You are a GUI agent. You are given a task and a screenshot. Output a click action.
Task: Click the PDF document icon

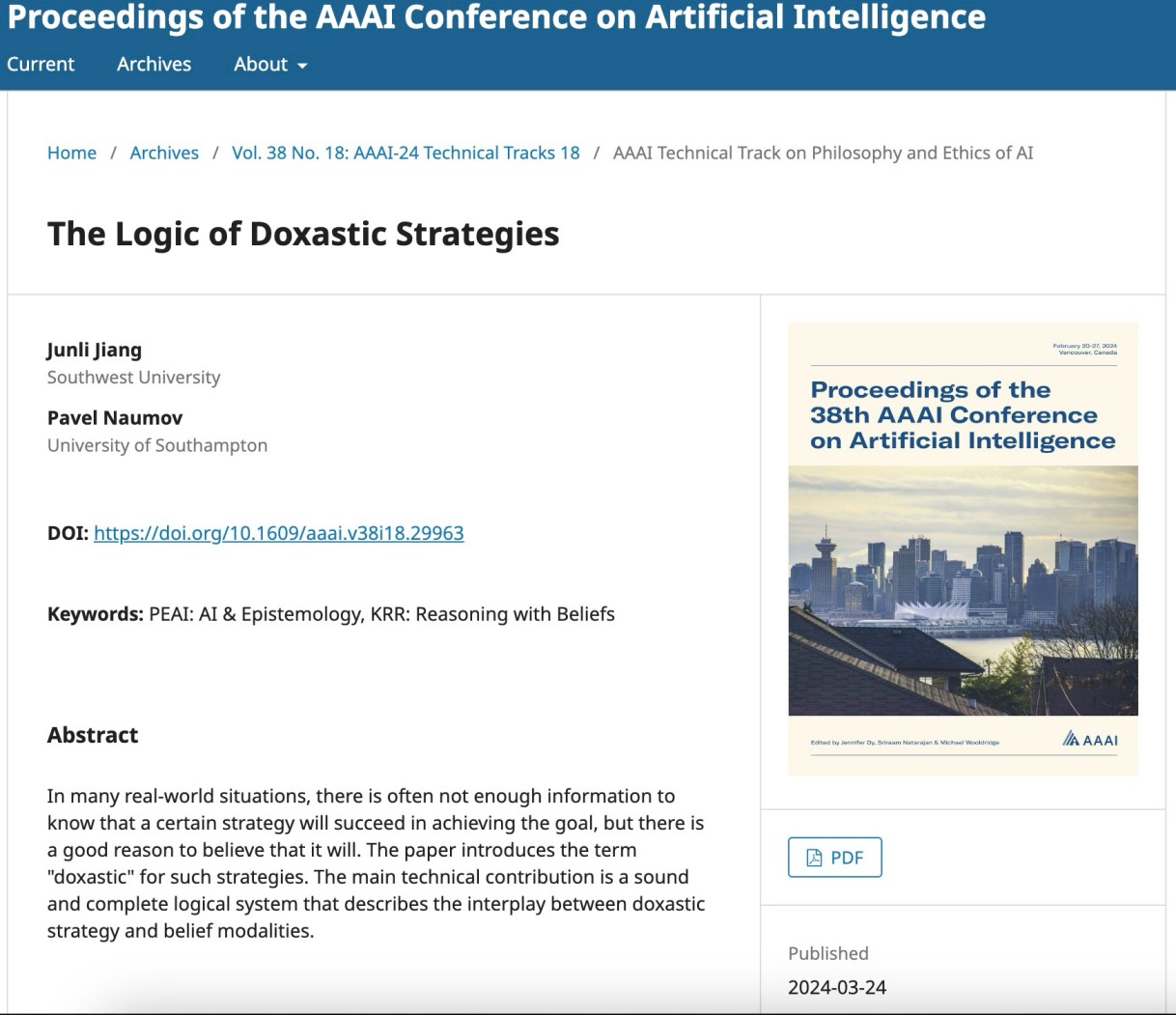pyautogui.click(x=814, y=858)
